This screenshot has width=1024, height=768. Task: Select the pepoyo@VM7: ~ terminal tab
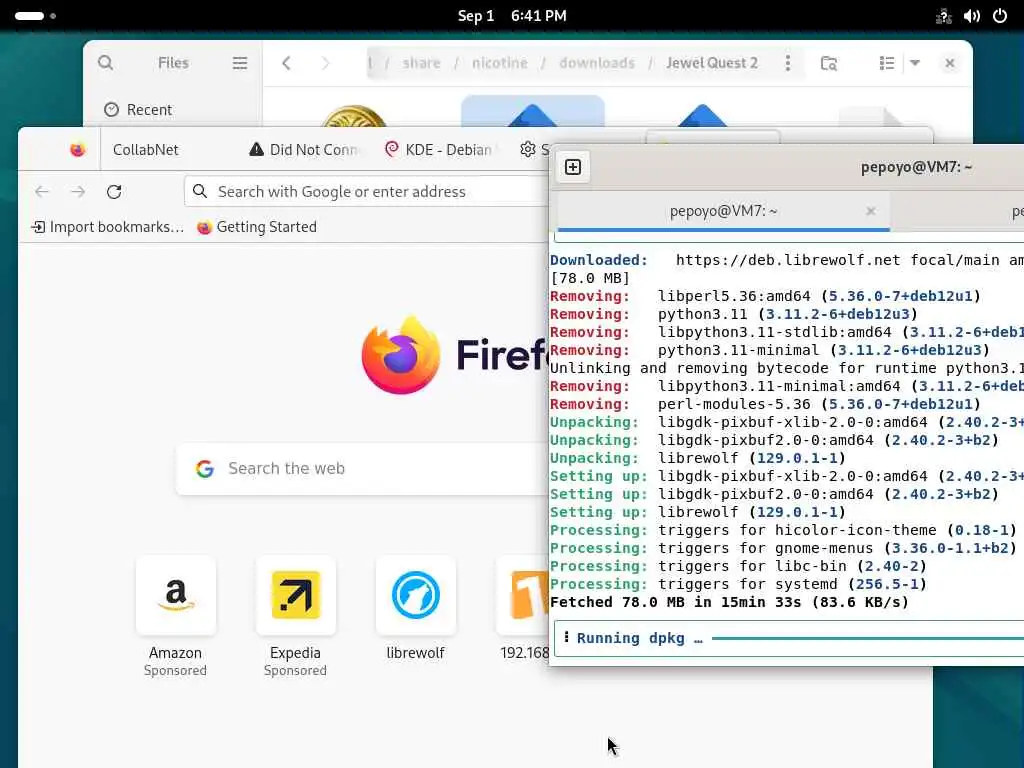(723, 211)
